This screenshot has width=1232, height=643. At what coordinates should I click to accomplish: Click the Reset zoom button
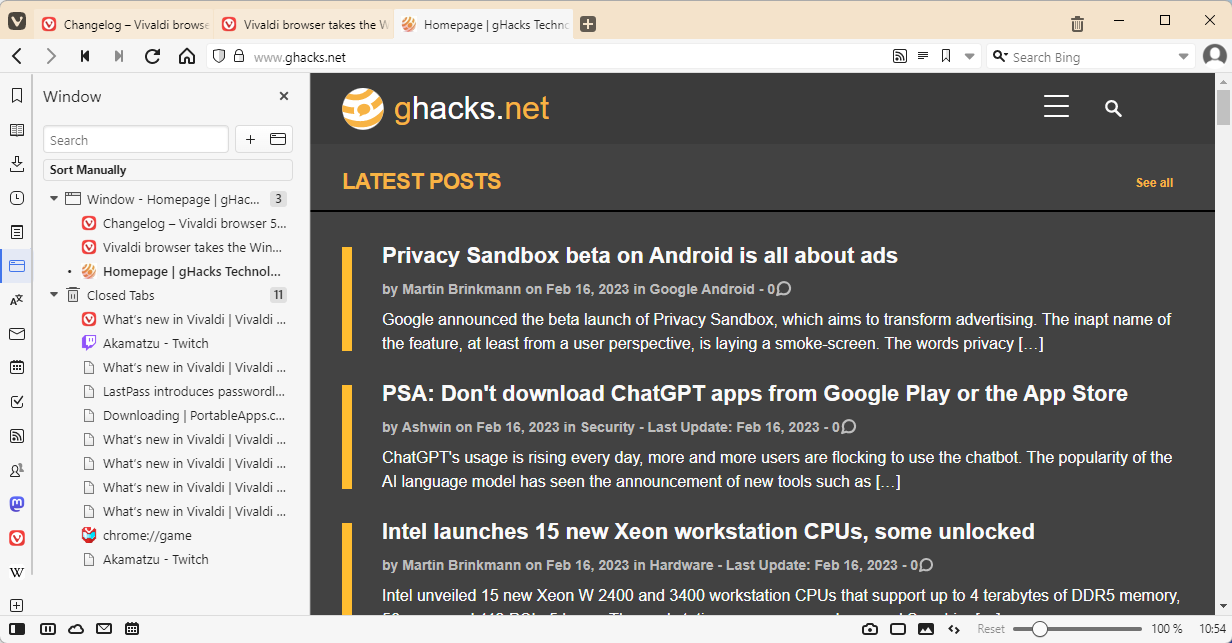click(991, 629)
